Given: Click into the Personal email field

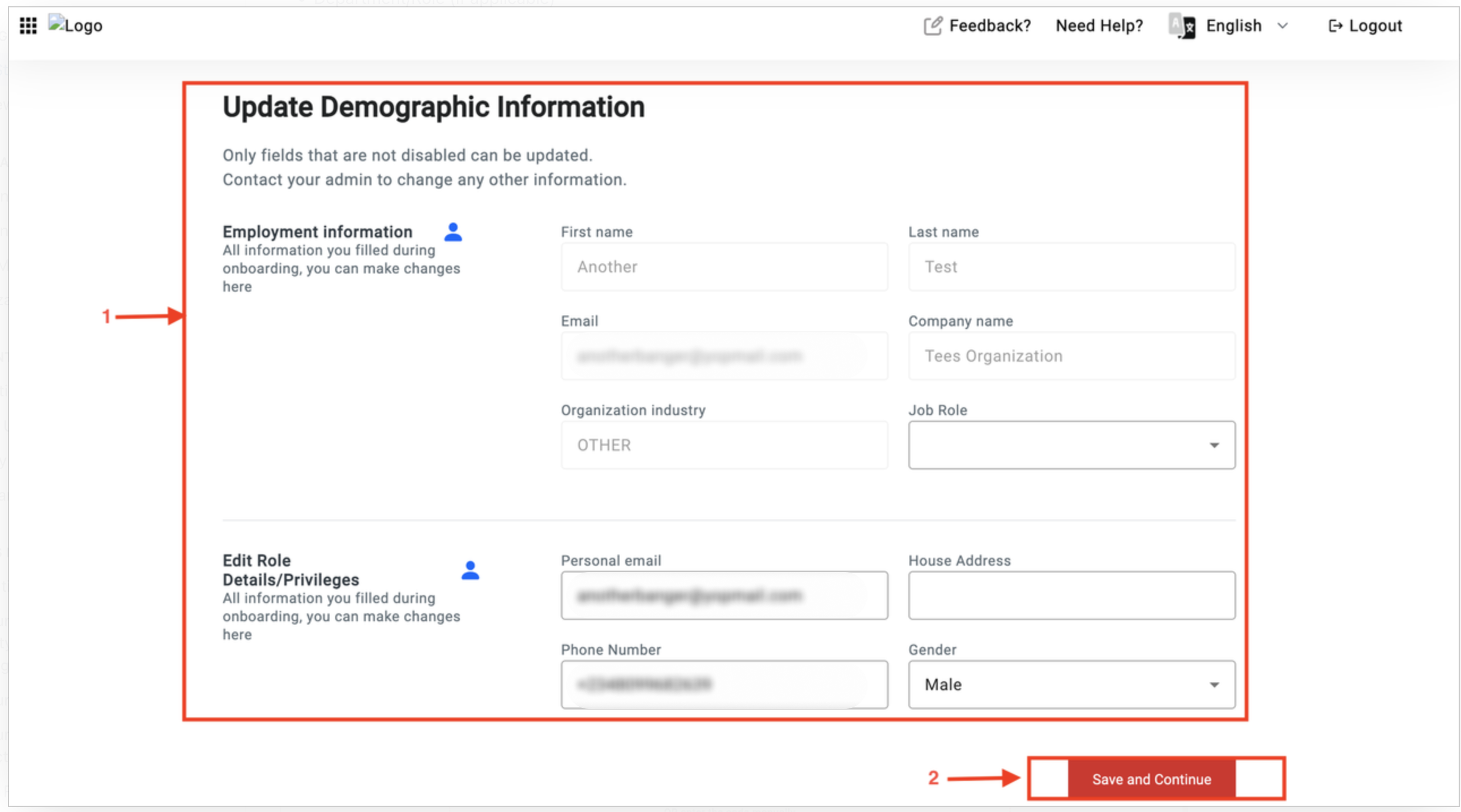Looking at the screenshot, I should point(724,595).
